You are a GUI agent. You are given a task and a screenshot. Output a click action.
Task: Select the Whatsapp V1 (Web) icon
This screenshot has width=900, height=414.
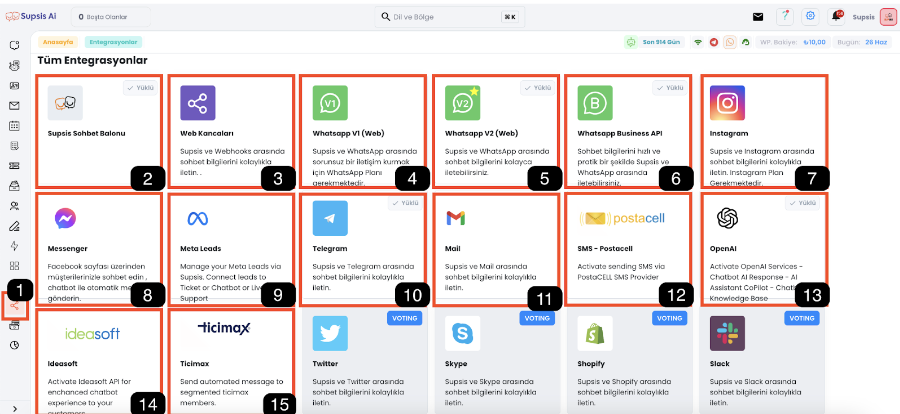click(x=330, y=103)
